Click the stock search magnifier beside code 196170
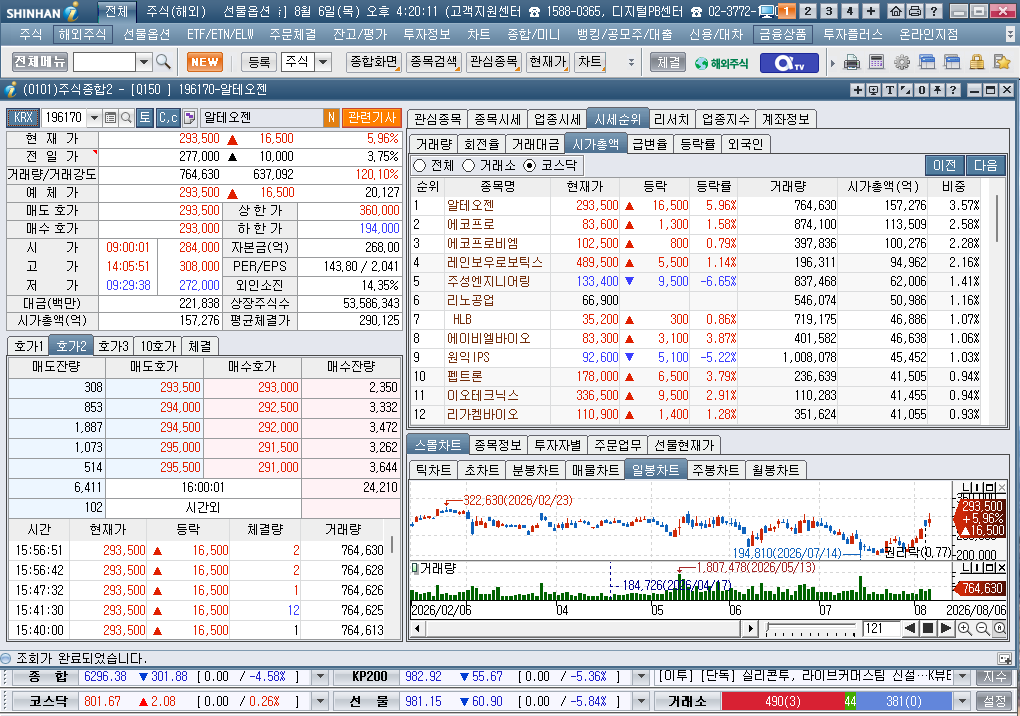Image resolution: width=1020 pixels, height=716 pixels. [126, 118]
